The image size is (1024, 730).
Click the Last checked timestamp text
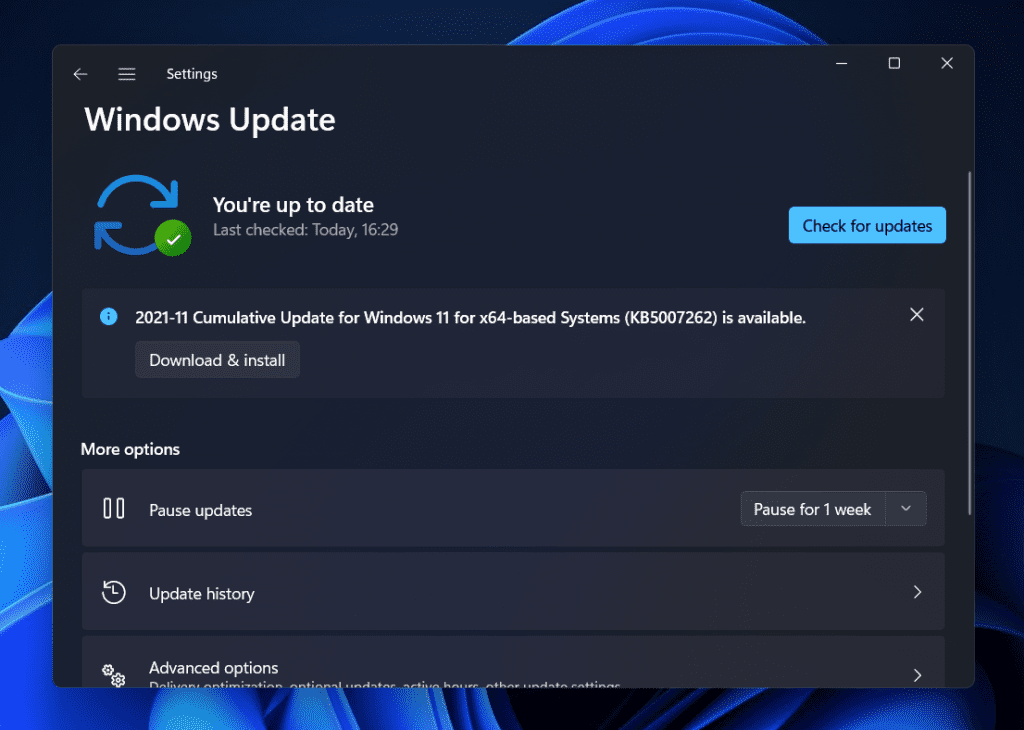[x=305, y=229]
